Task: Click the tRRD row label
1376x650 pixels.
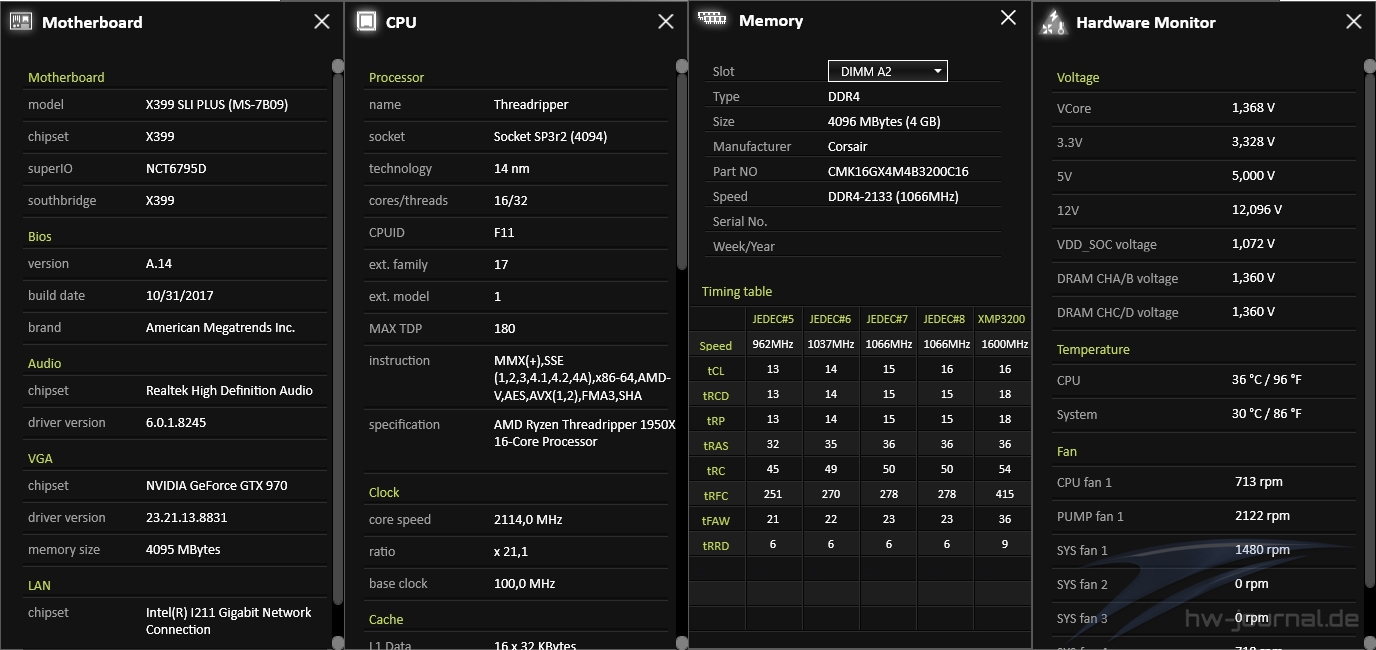Action: pos(716,545)
